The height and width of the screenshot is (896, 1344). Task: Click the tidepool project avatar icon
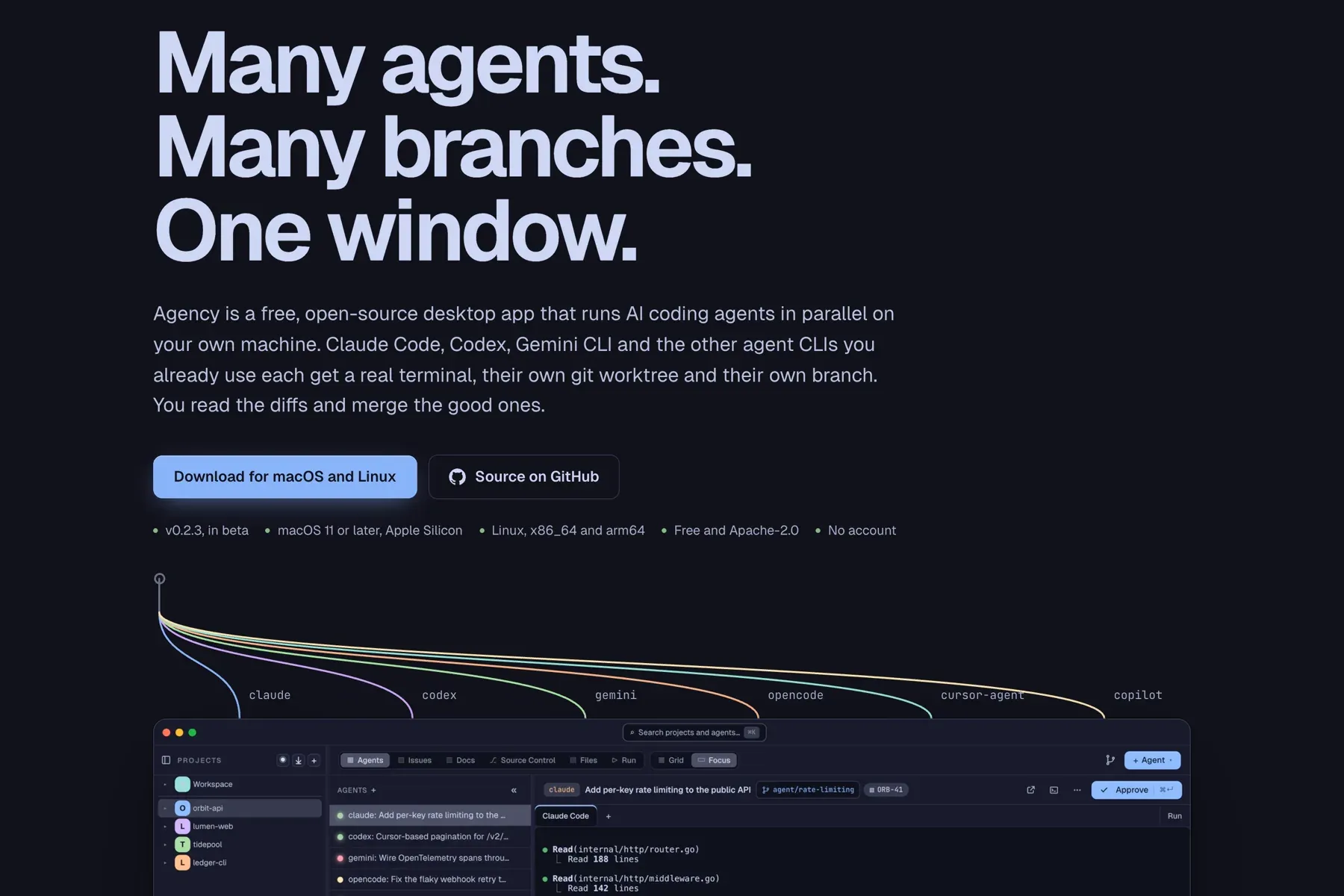coord(182,844)
